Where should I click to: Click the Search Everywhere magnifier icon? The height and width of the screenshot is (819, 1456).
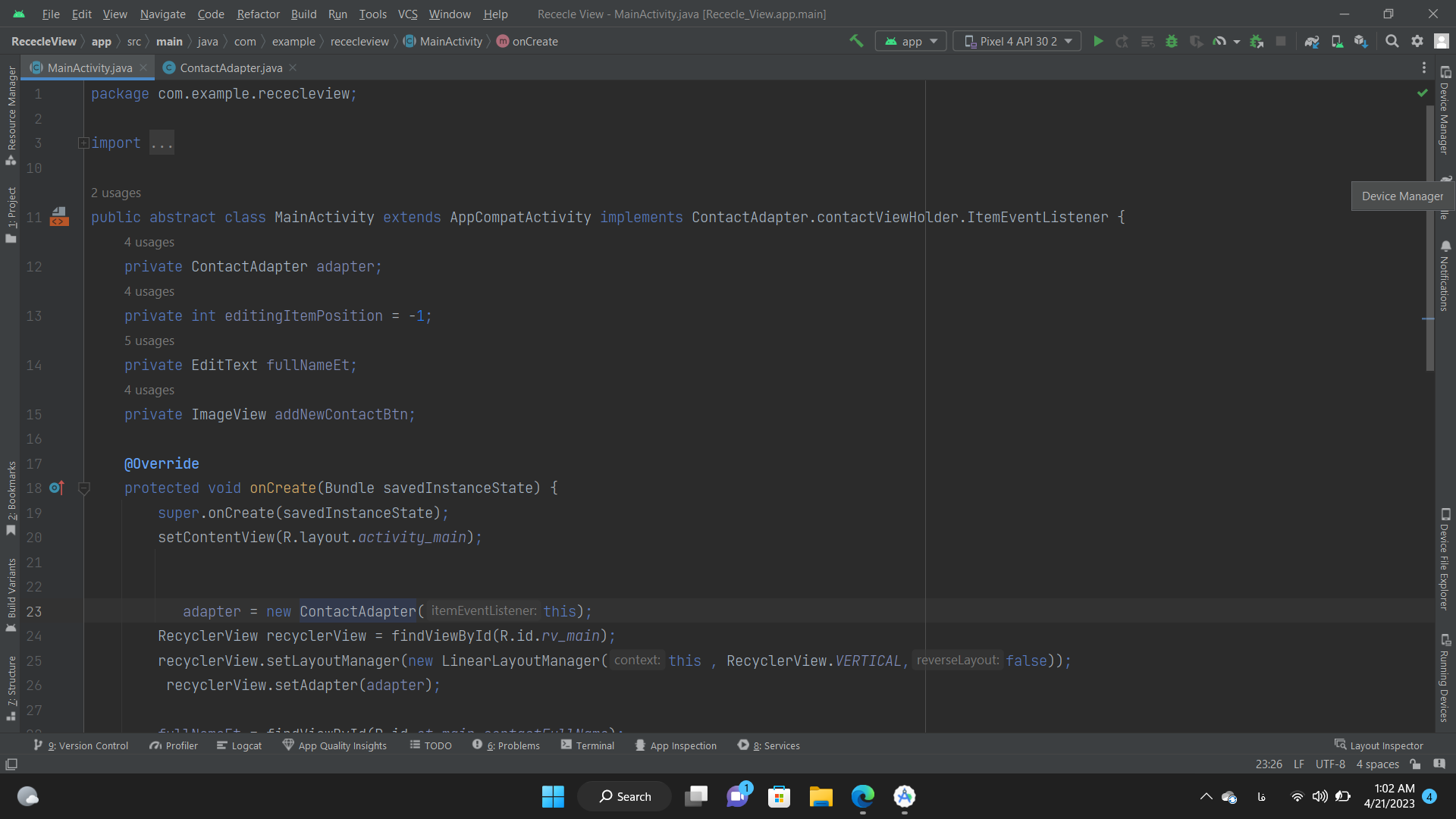[1392, 41]
